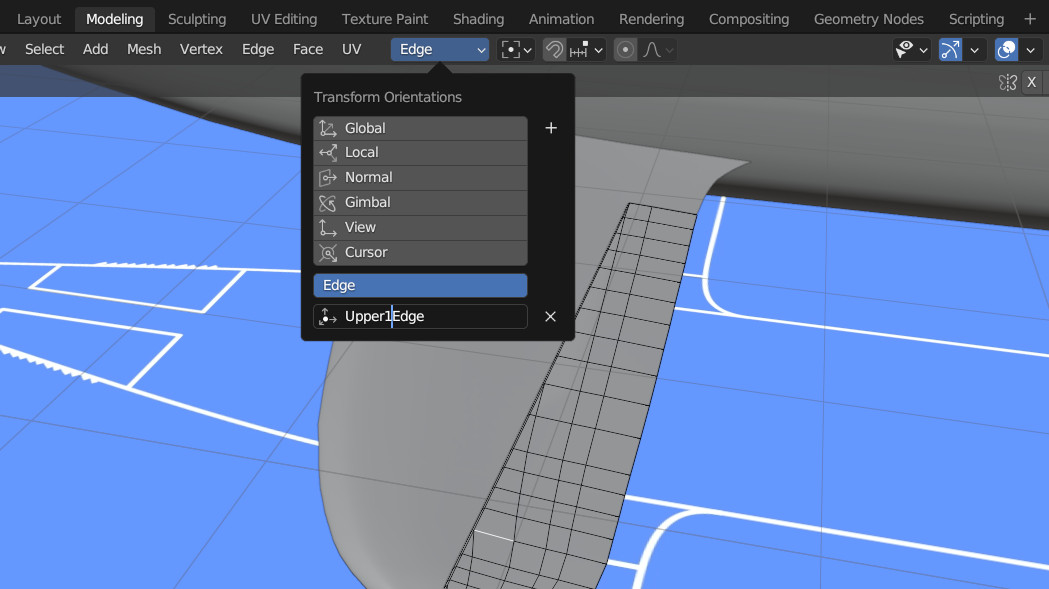Viewport: 1049px width, 589px height.
Task: Select View transform orientation
Action: [420, 228]
